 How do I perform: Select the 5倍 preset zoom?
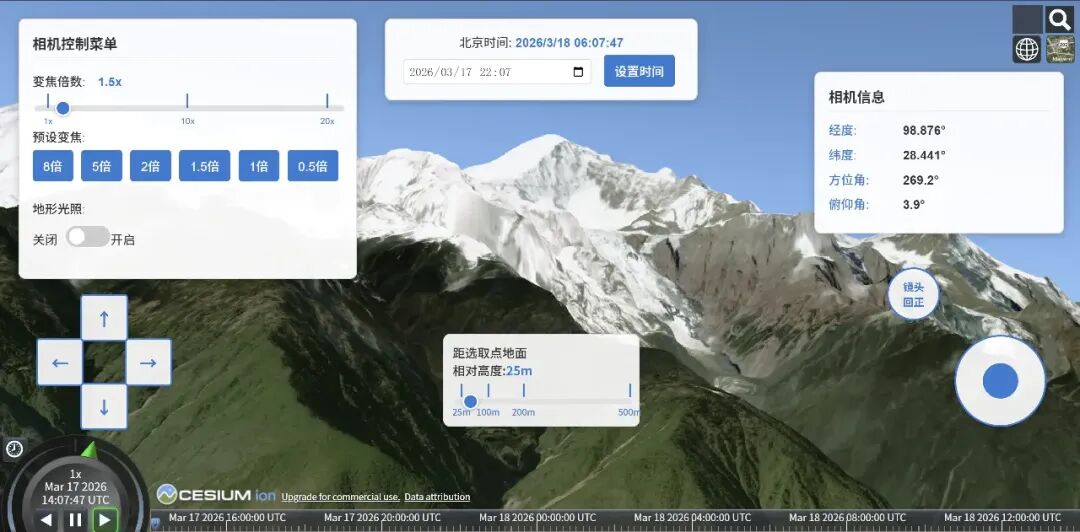point(101,166)
